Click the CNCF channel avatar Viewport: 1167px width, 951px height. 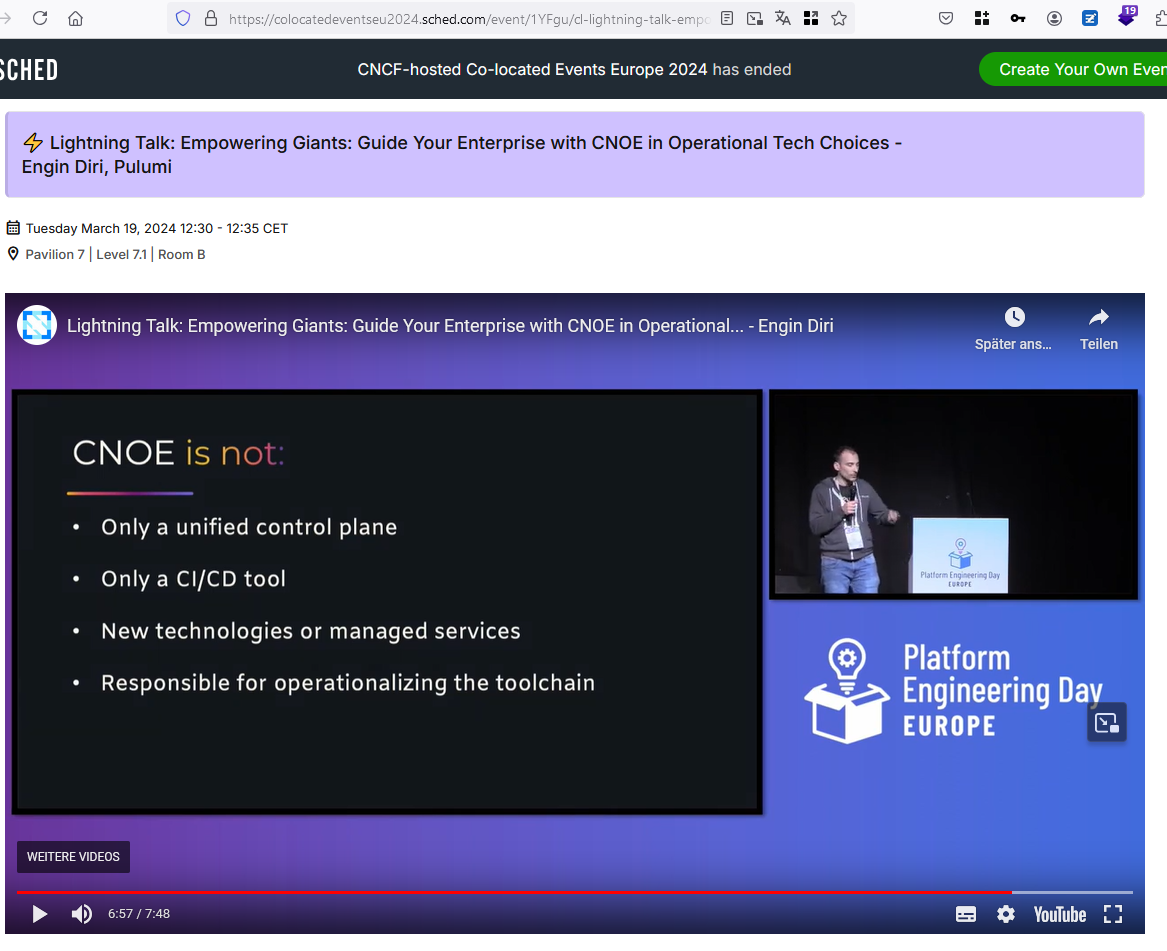37,326
